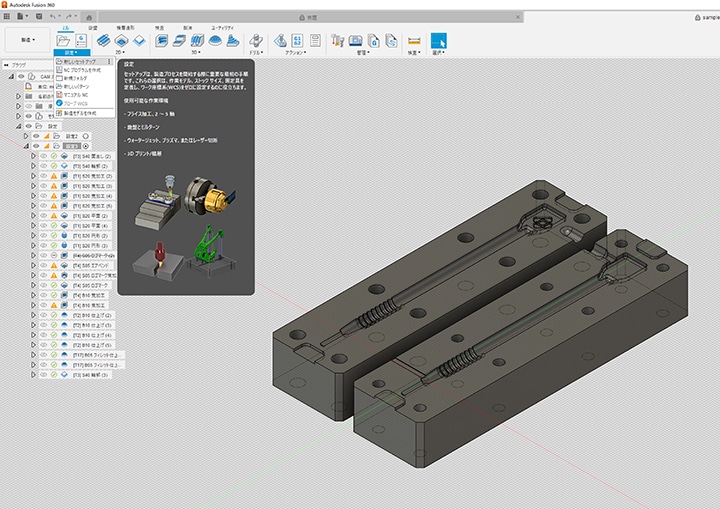Click the G1 G2 post process icon
Viewport: 720px width, 509px height.
pos(296,41)
